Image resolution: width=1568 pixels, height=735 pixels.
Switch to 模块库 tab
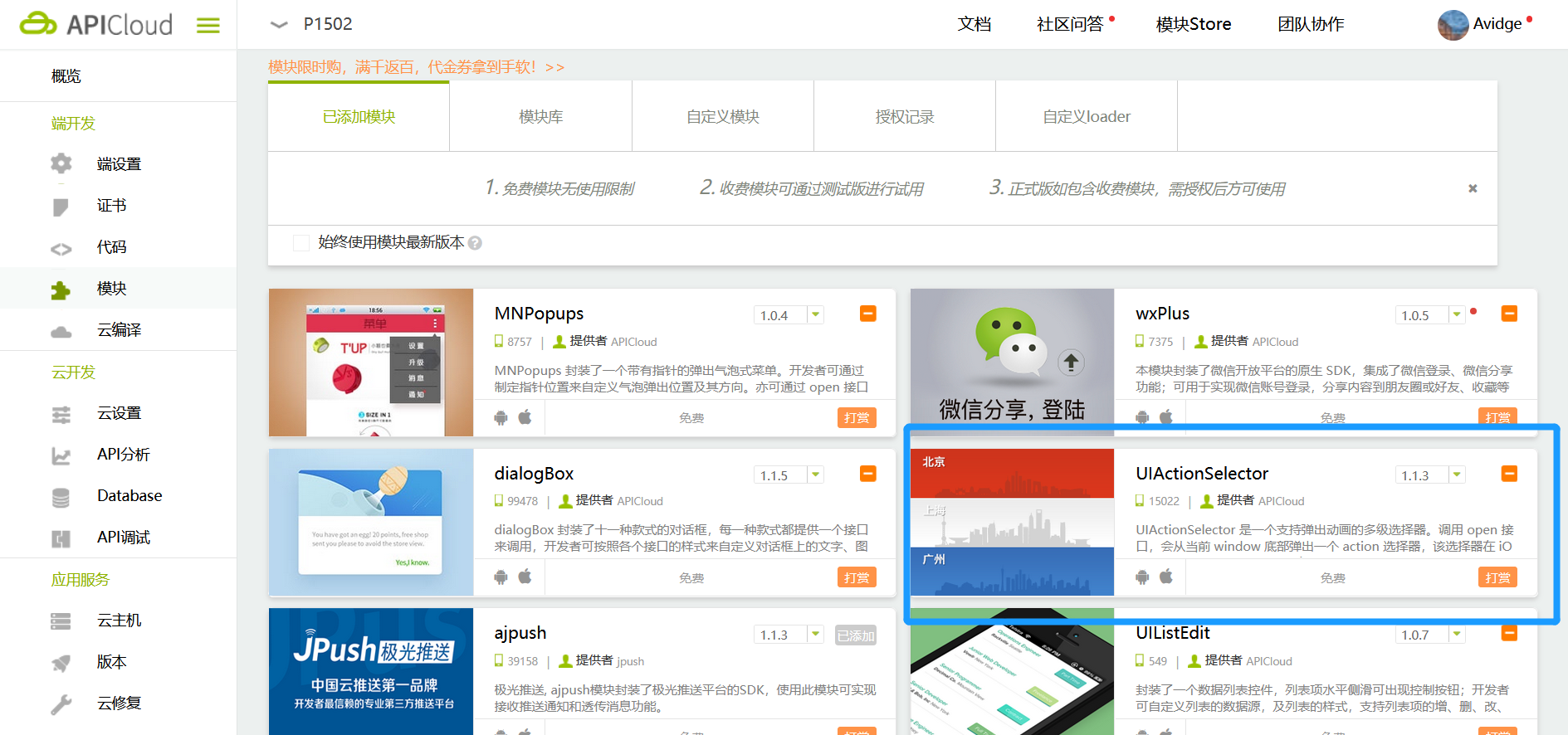pos(540,116)
